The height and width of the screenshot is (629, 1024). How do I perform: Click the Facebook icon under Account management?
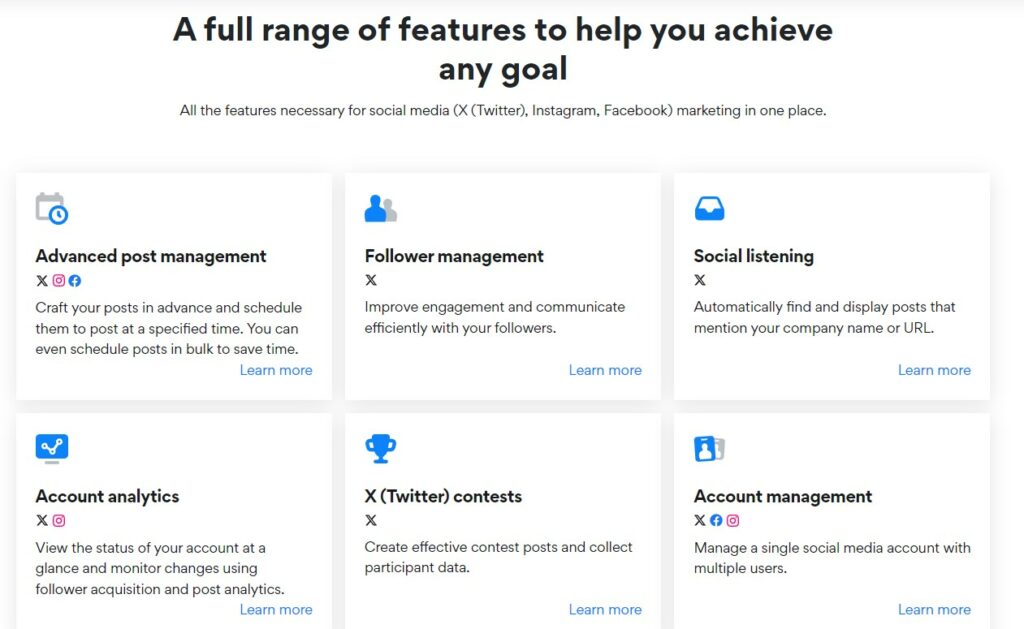(x=716, y=521)
